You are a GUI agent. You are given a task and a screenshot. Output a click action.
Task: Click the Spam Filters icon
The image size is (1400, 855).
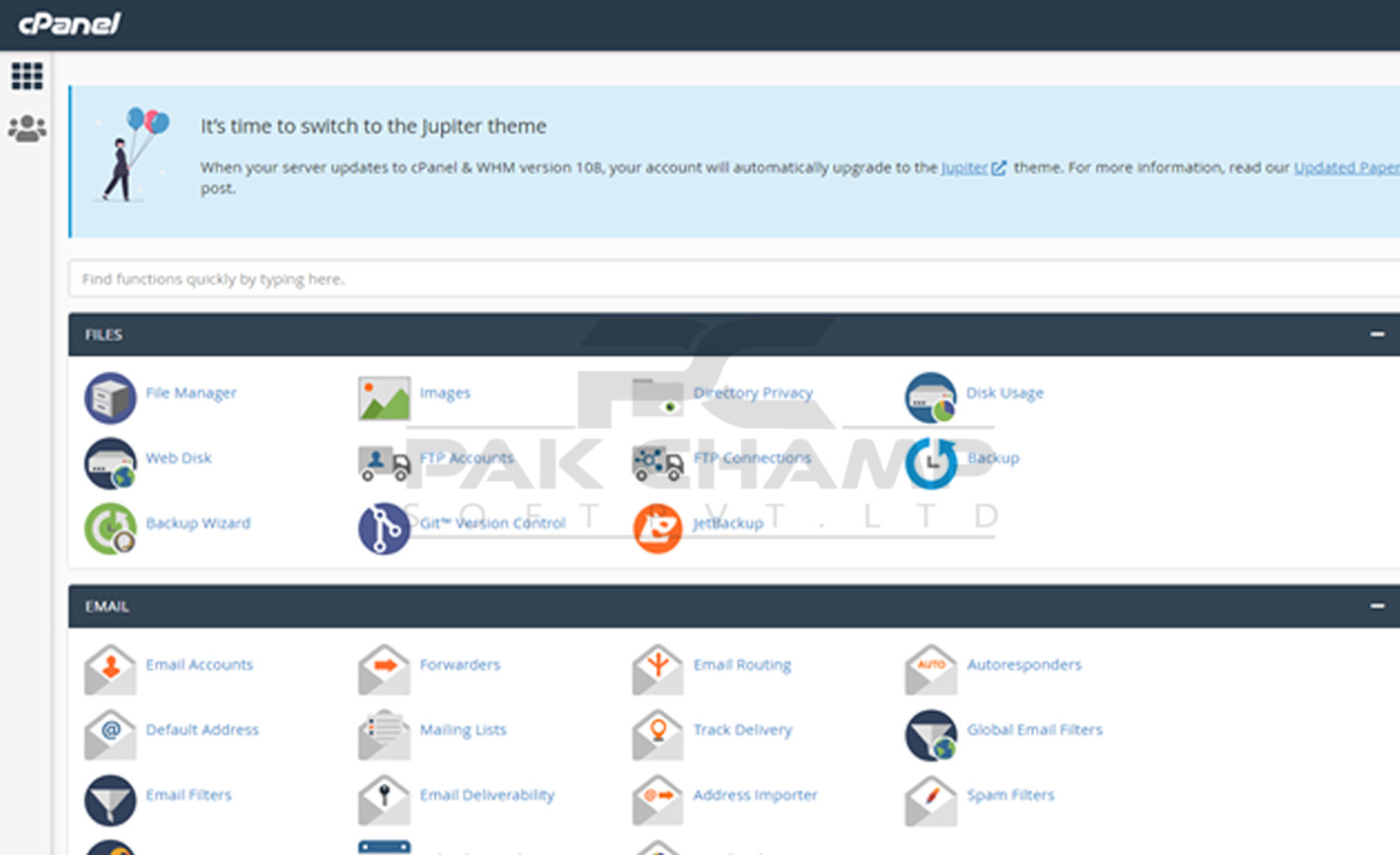930,800
